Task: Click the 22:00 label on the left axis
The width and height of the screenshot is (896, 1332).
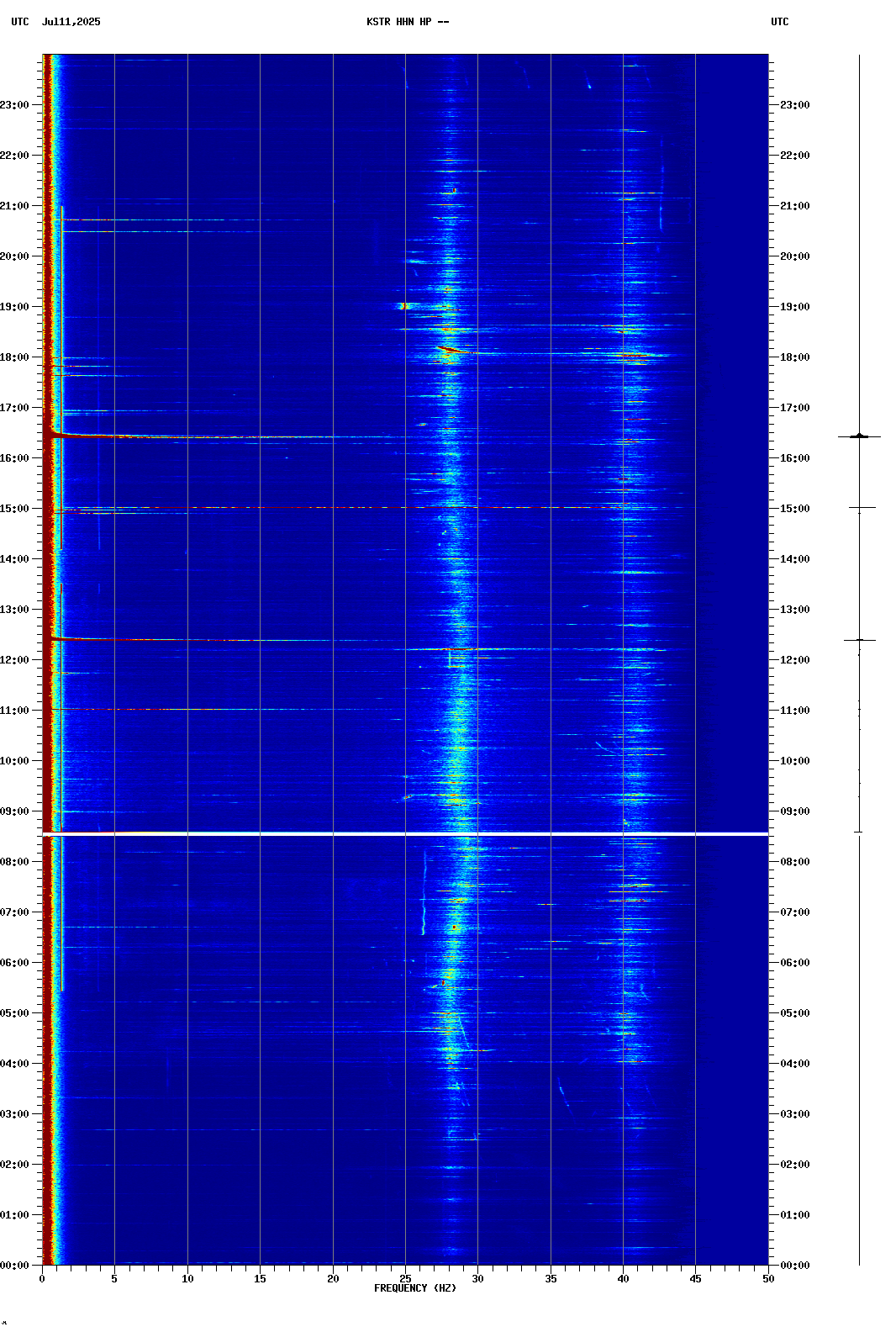Action: [14, 156]
